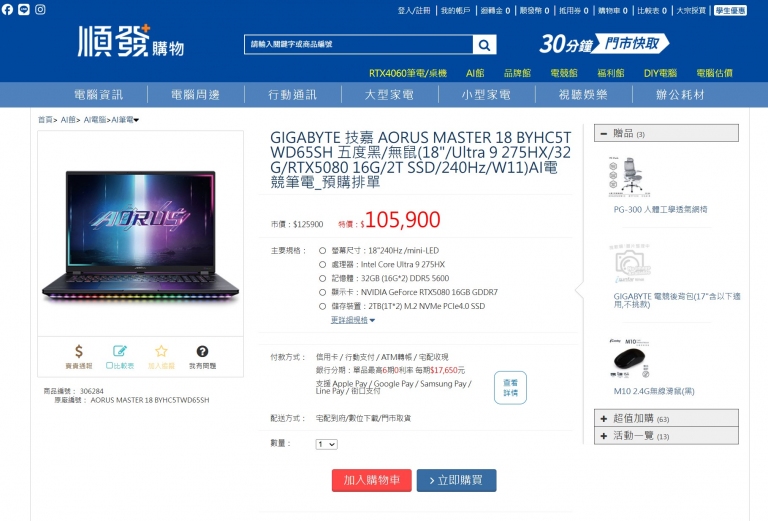This screenshot has width=768, height=521.
Task: Open the quantity dropdown
Action: click(x=326, y=444)
